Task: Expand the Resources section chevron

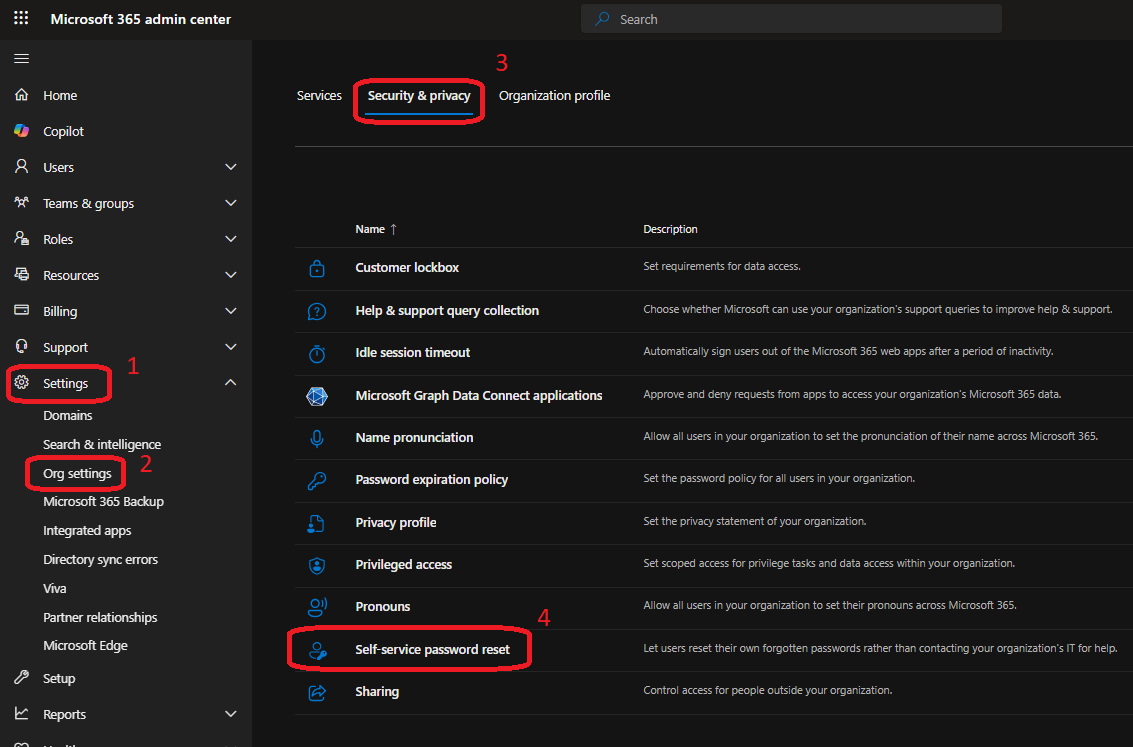Action: click(231, 275)
